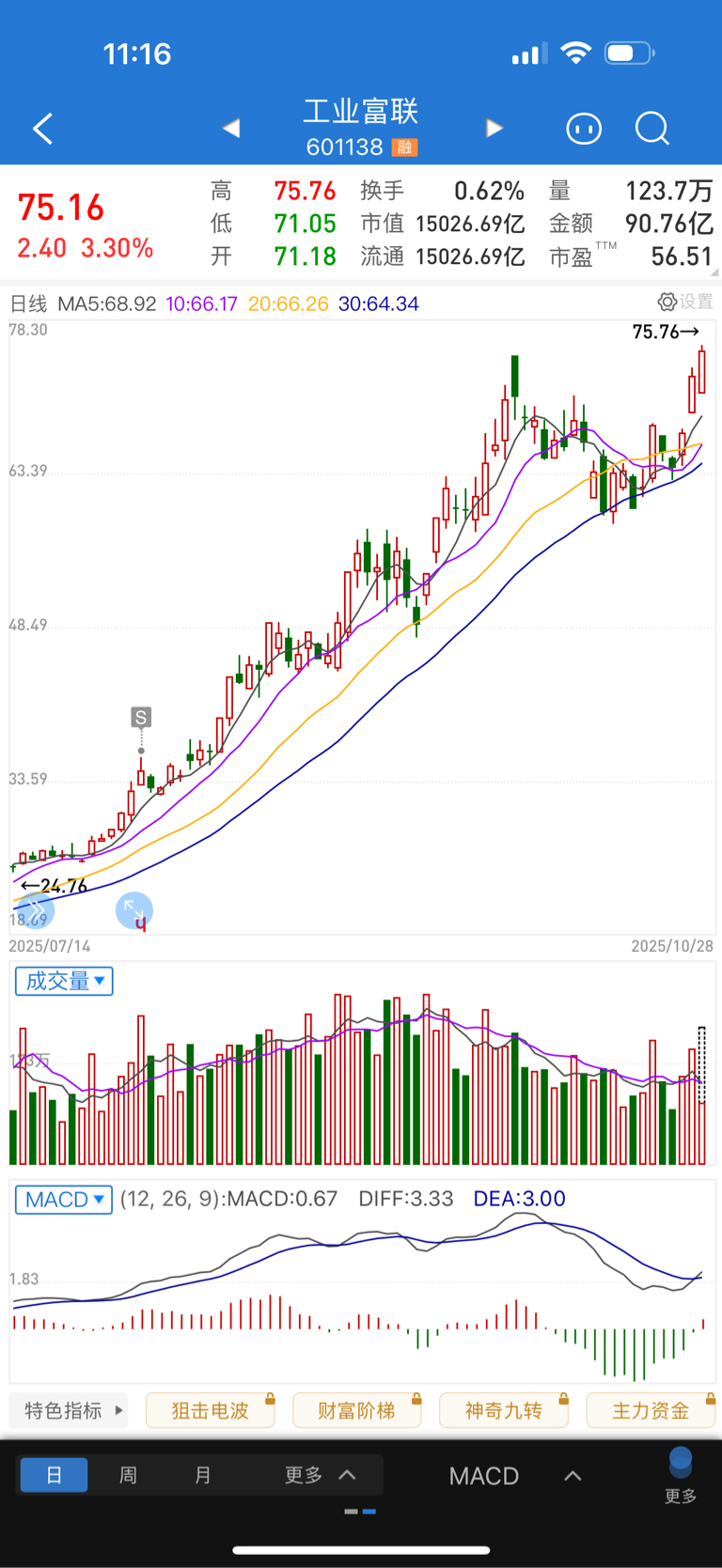Tap the battery status icon
This screenshot has width=722, height=1568.
(x=630, y=53)
